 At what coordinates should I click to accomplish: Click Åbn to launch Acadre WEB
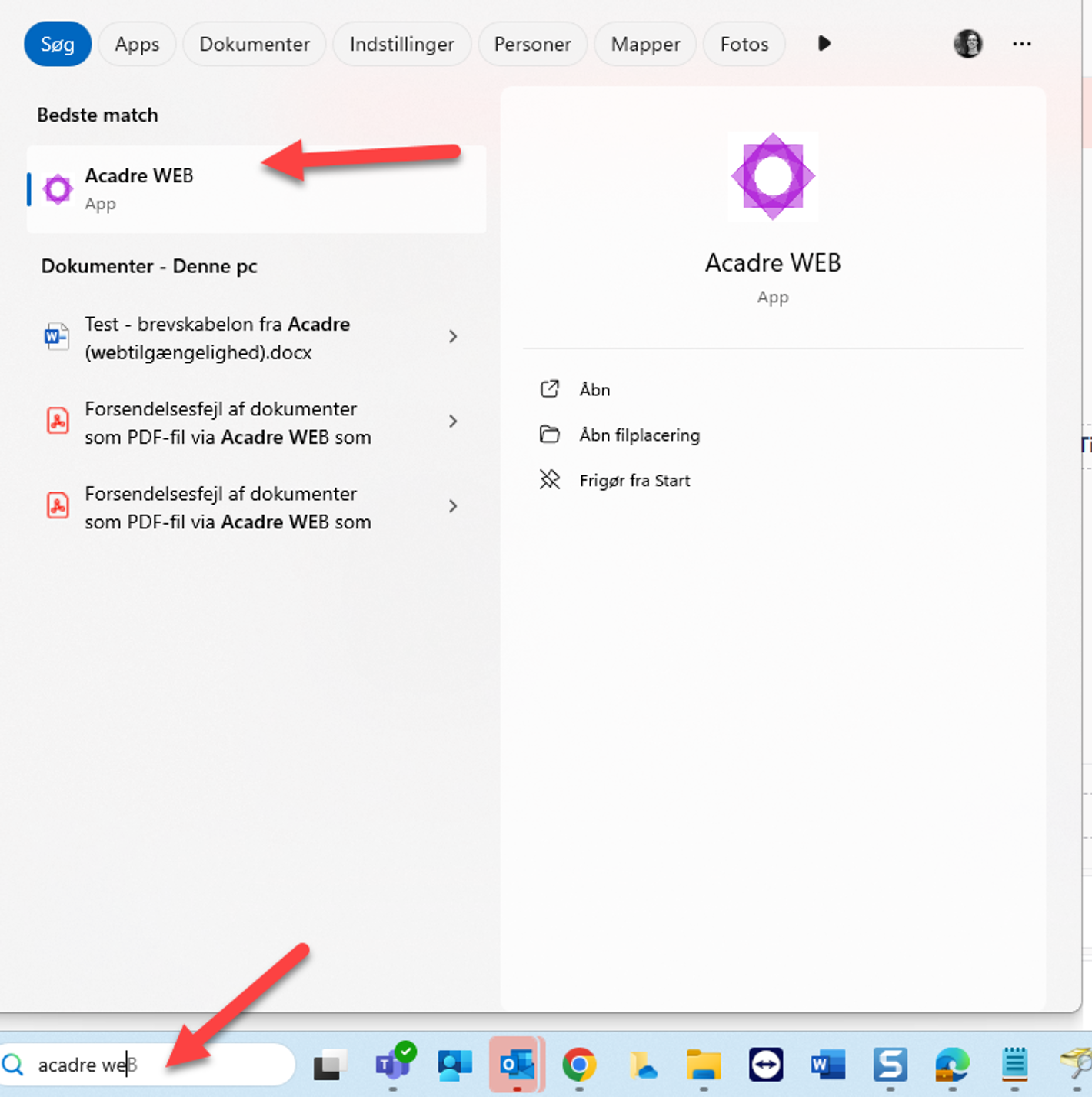click(594, 390)
